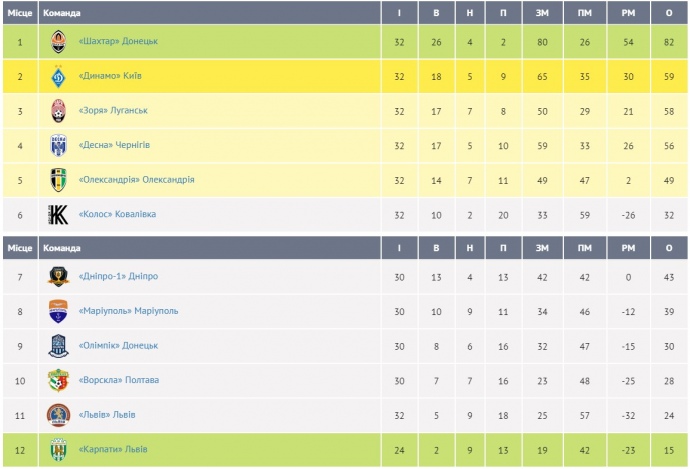Click the Lviv club logo
690x469 pixels.
tap(58, 415)
